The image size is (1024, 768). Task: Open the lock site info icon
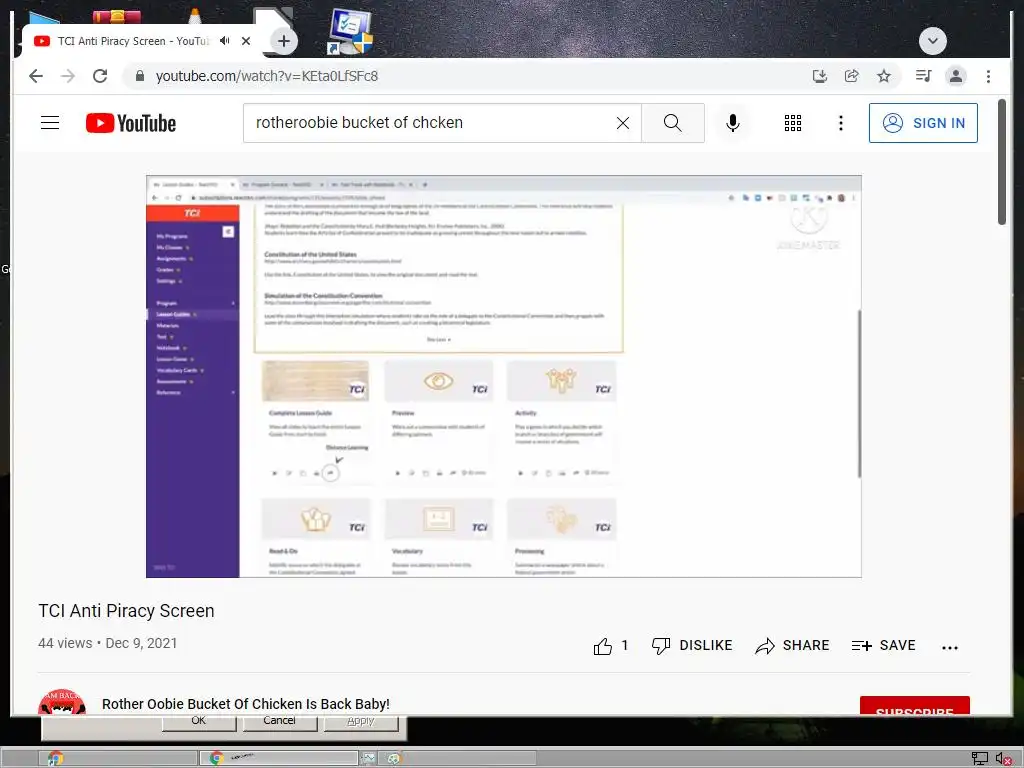coord(139,76)
